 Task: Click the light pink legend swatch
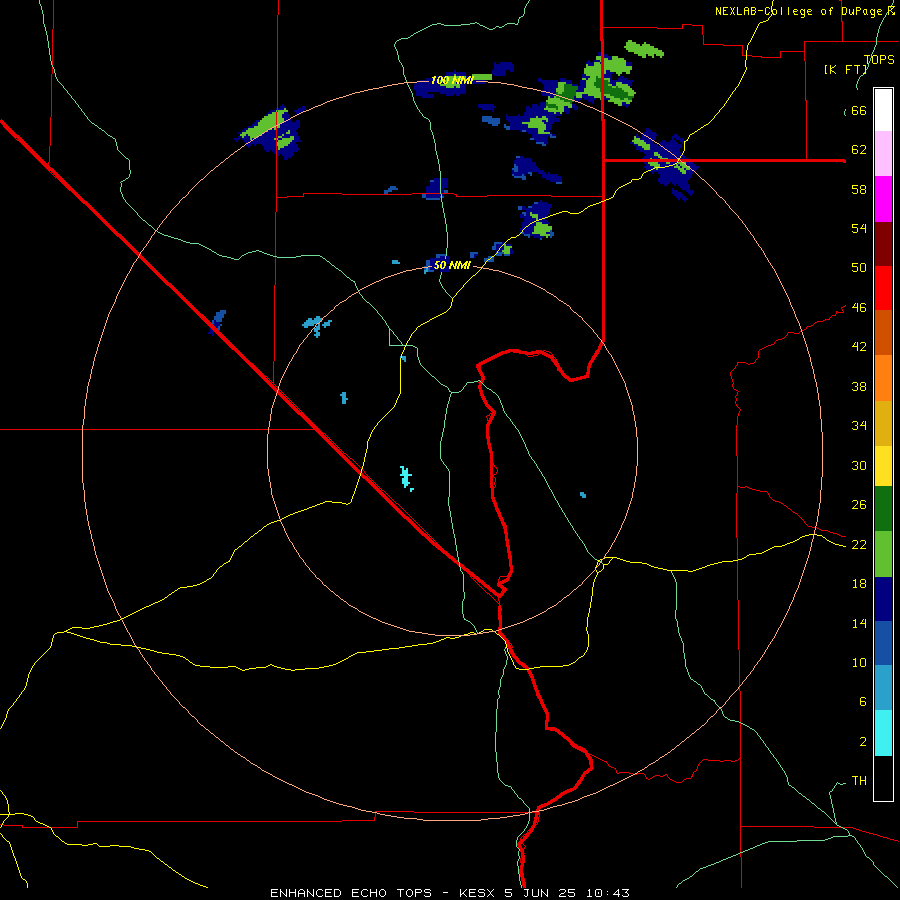883,154
